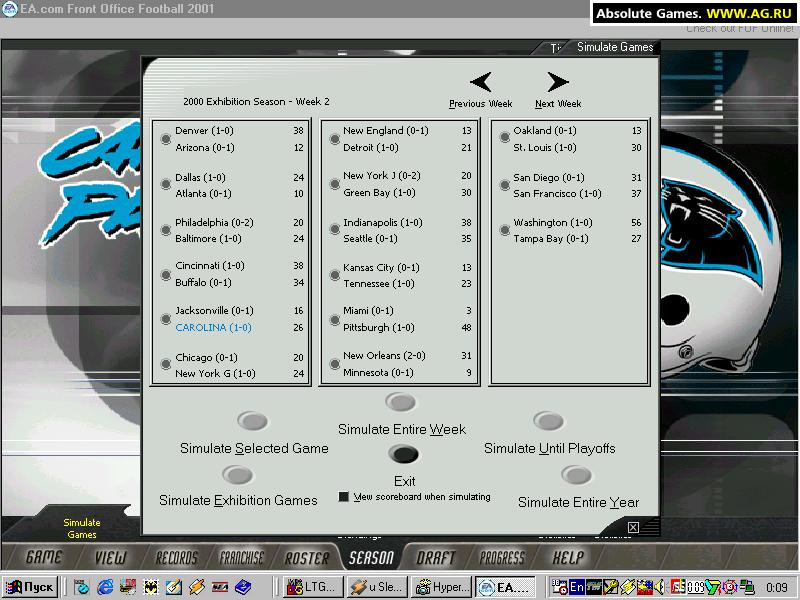The height and width of the screenshot is (600, 800).
Task: Click the CAROLINA (1-0) team name
Action: pos(213,328)
